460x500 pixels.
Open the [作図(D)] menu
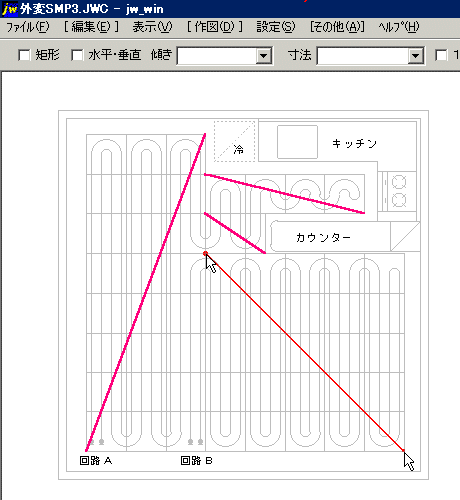pyautogui.click(x=215, y=27)
